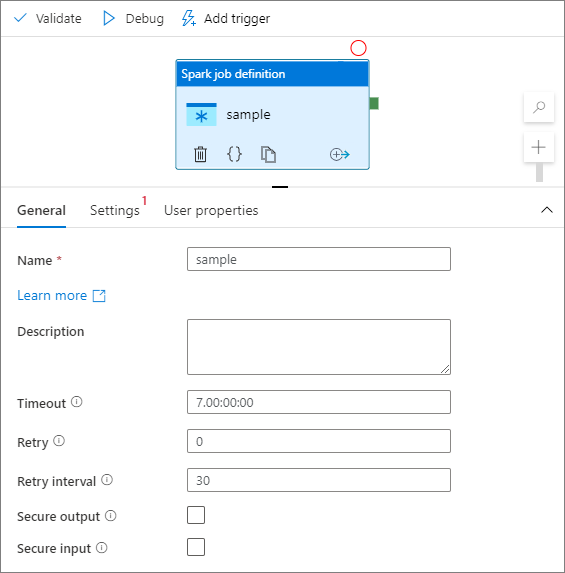The image size is (565, 573).
Task: Open the User properties tab
Action: click(x=211, y=210)
